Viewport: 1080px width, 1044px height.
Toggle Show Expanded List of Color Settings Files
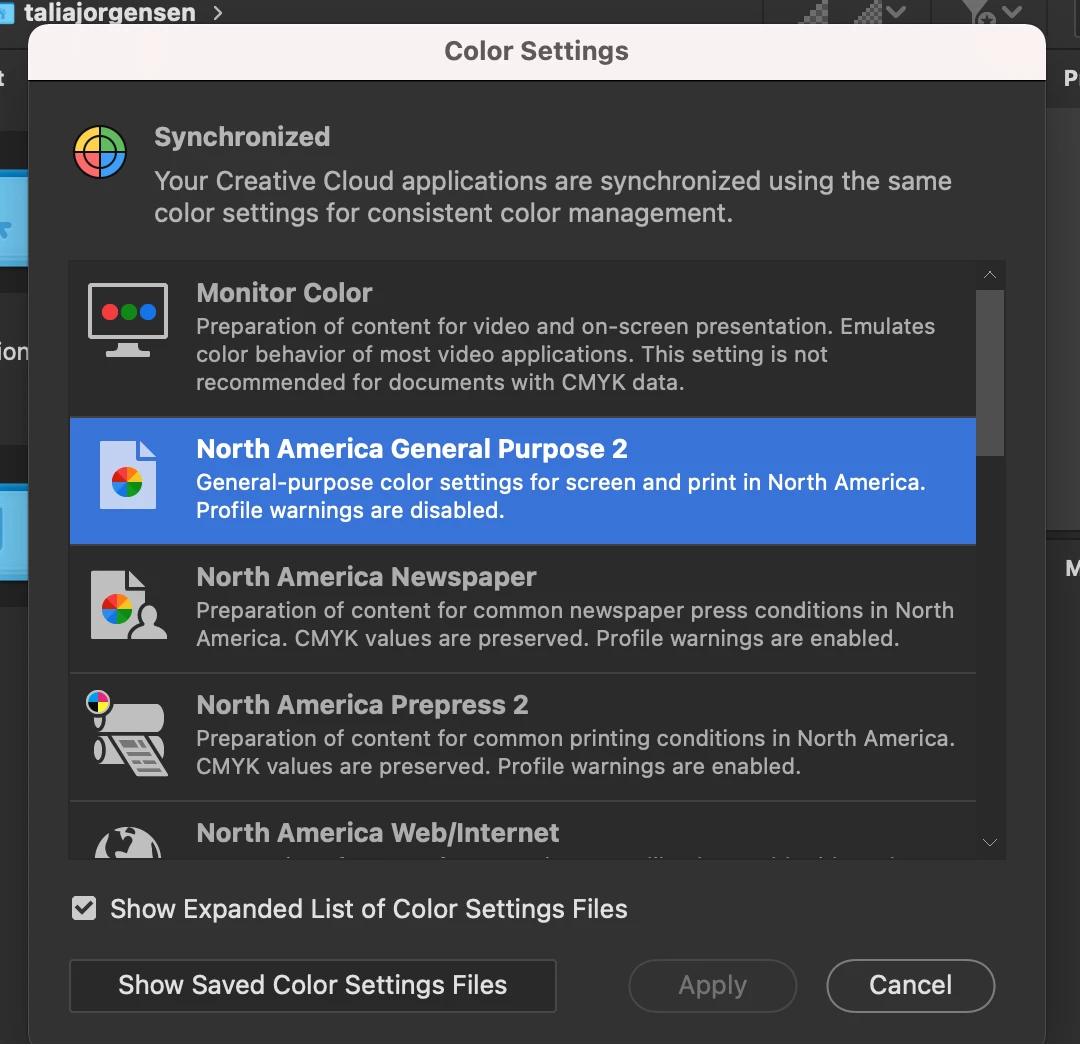coord(84,908)
